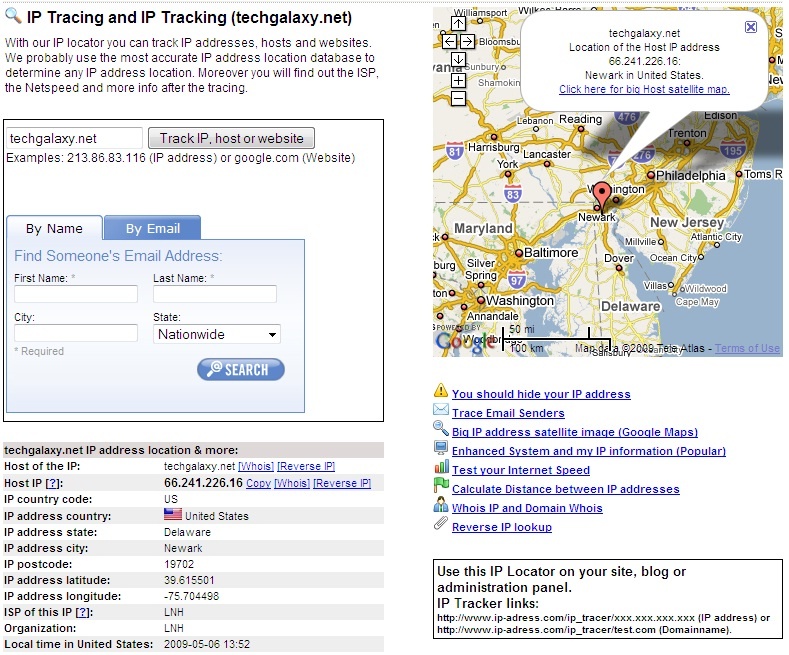Click the magnifier icon beside page title

point(13,16)
